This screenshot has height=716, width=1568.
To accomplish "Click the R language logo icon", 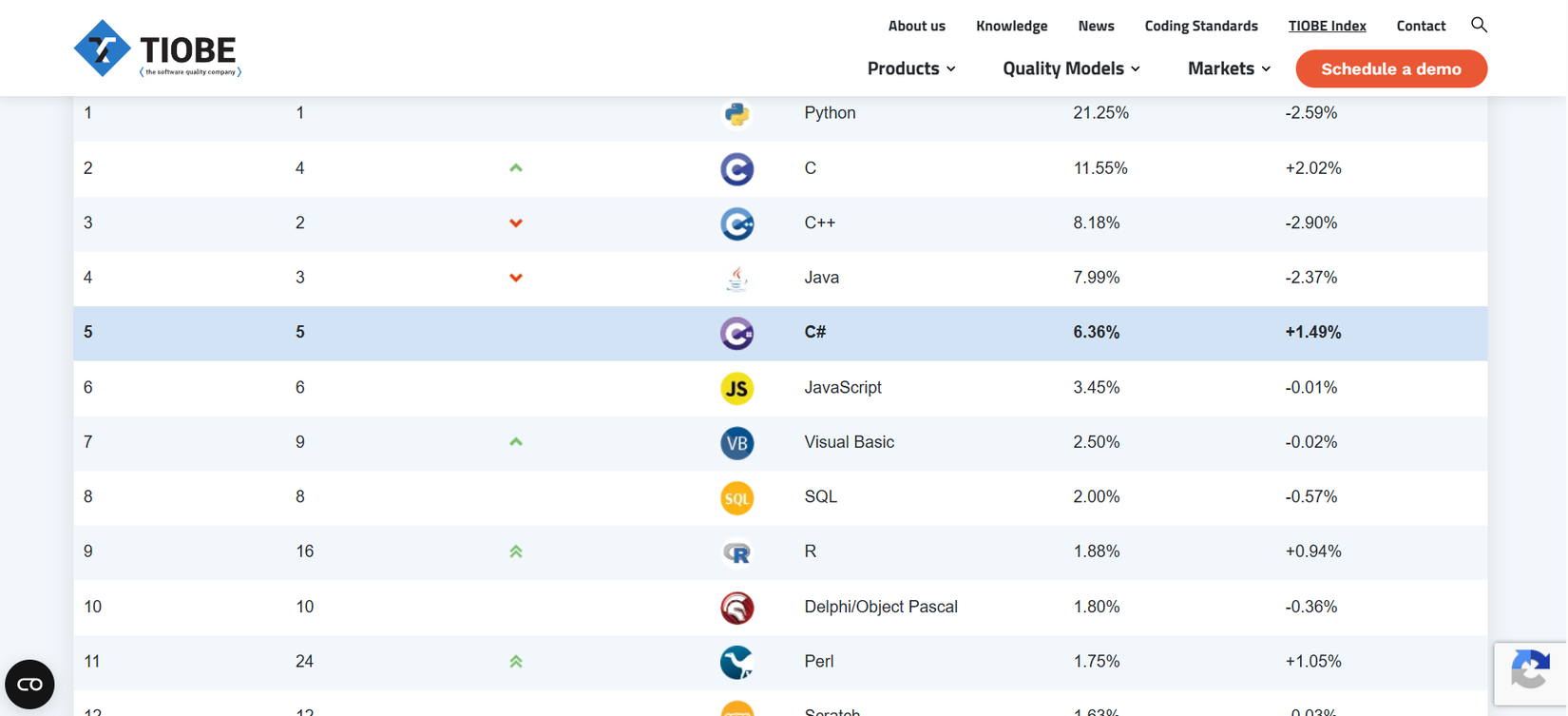I will point(736,552).
